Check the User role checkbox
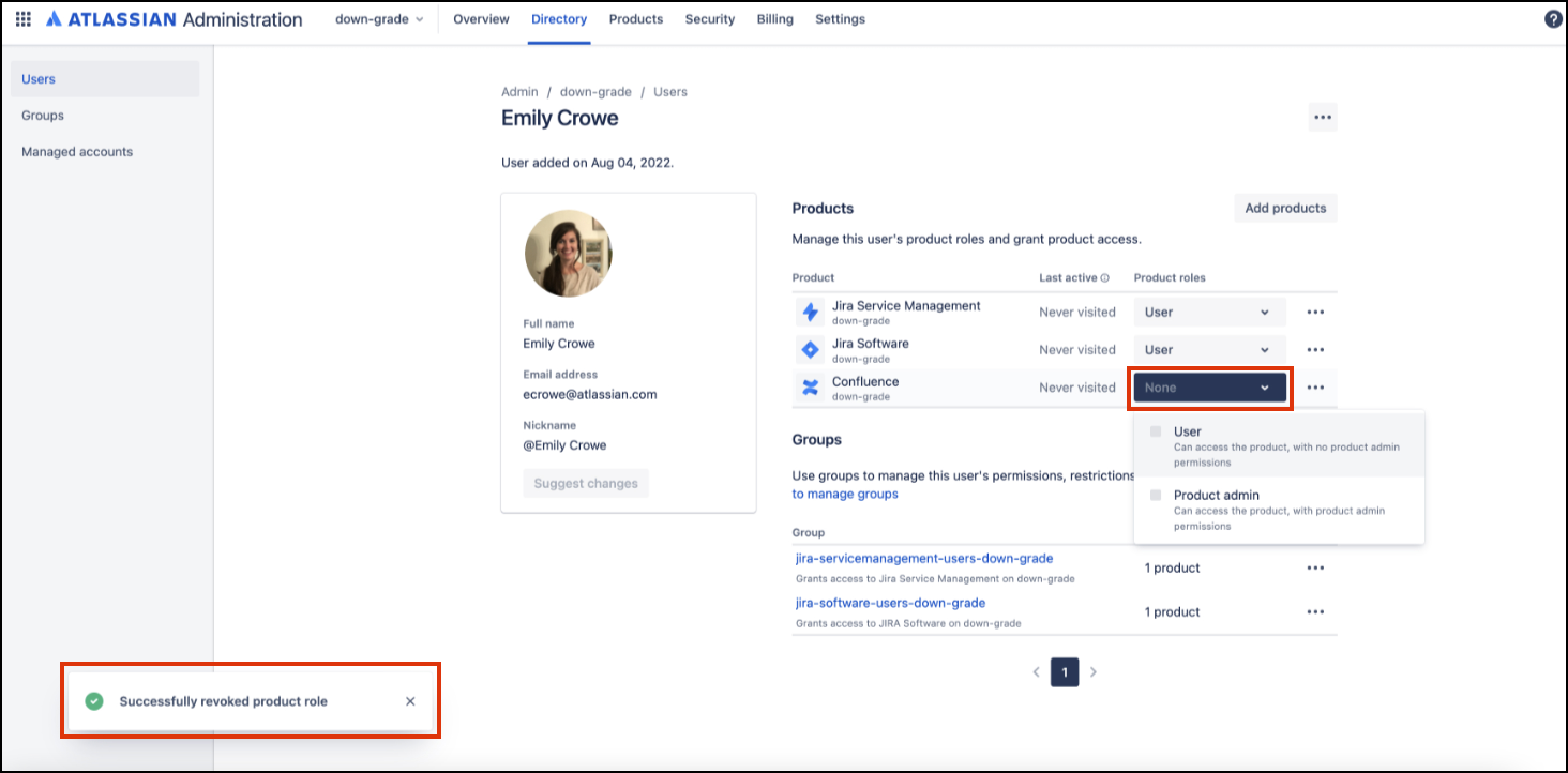The height and width of the screenshot is (773, 1568). click(1155, 431)
